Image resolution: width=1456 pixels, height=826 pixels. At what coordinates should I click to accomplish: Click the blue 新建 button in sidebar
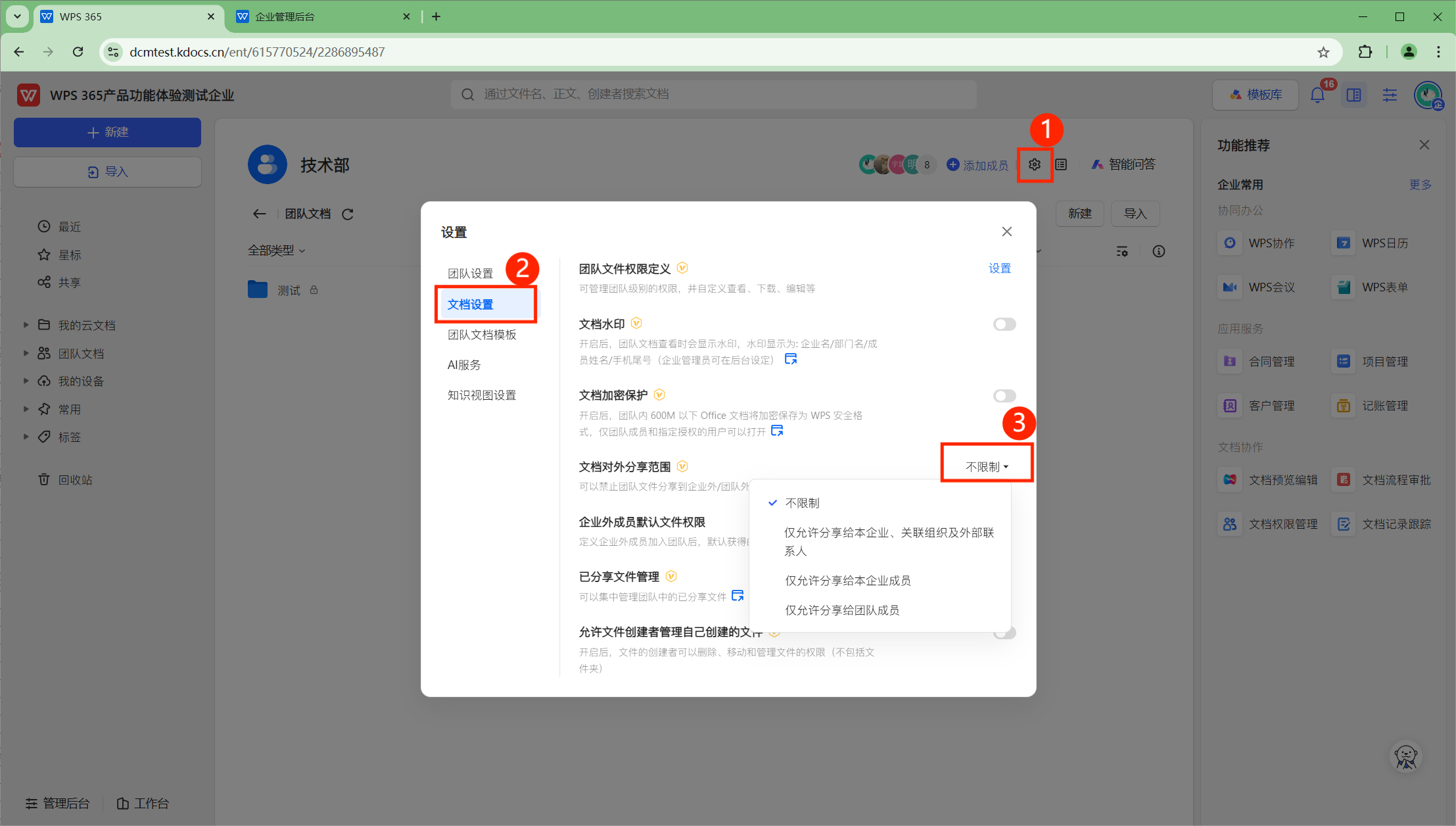click(107, 132)
